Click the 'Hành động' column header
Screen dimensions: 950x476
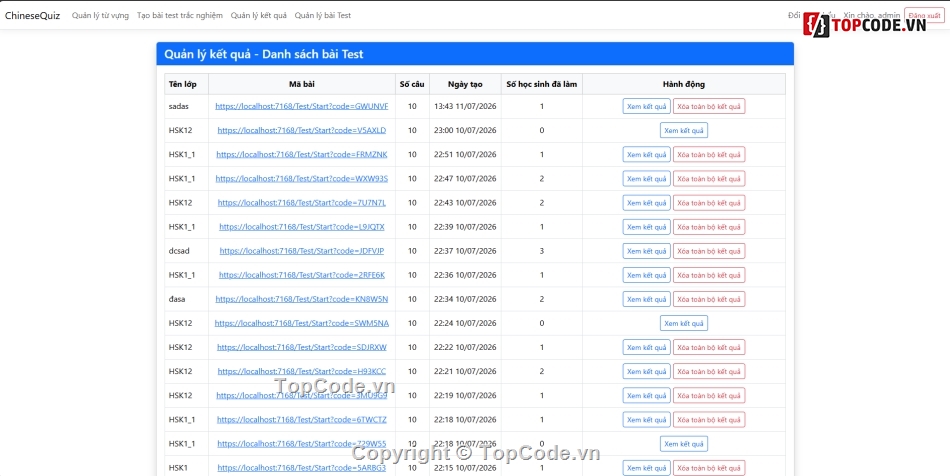[684, 84]
